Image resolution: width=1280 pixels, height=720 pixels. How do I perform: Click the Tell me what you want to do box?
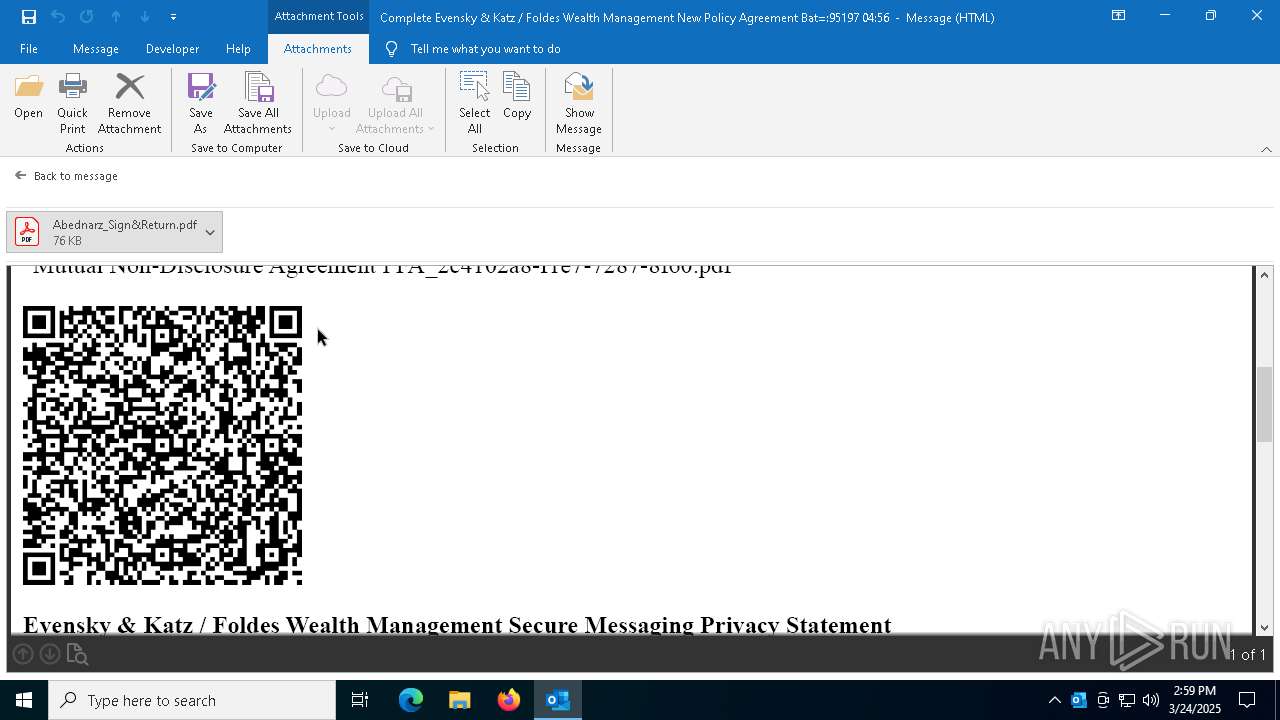[485, 49]
